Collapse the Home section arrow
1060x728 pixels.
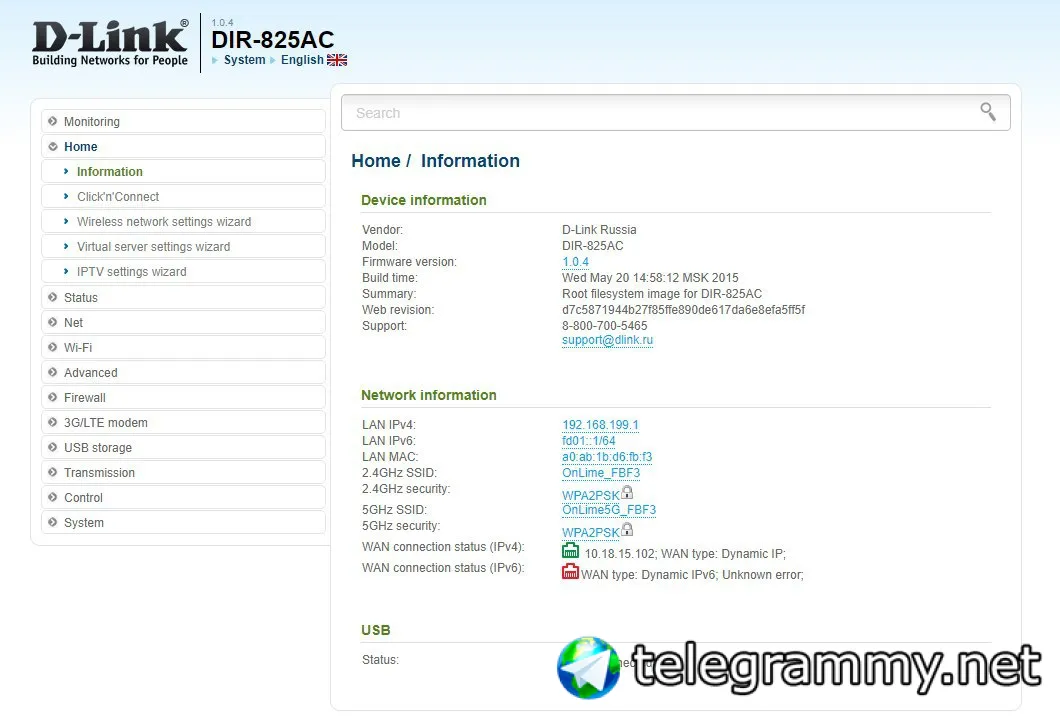coord(53,146)
